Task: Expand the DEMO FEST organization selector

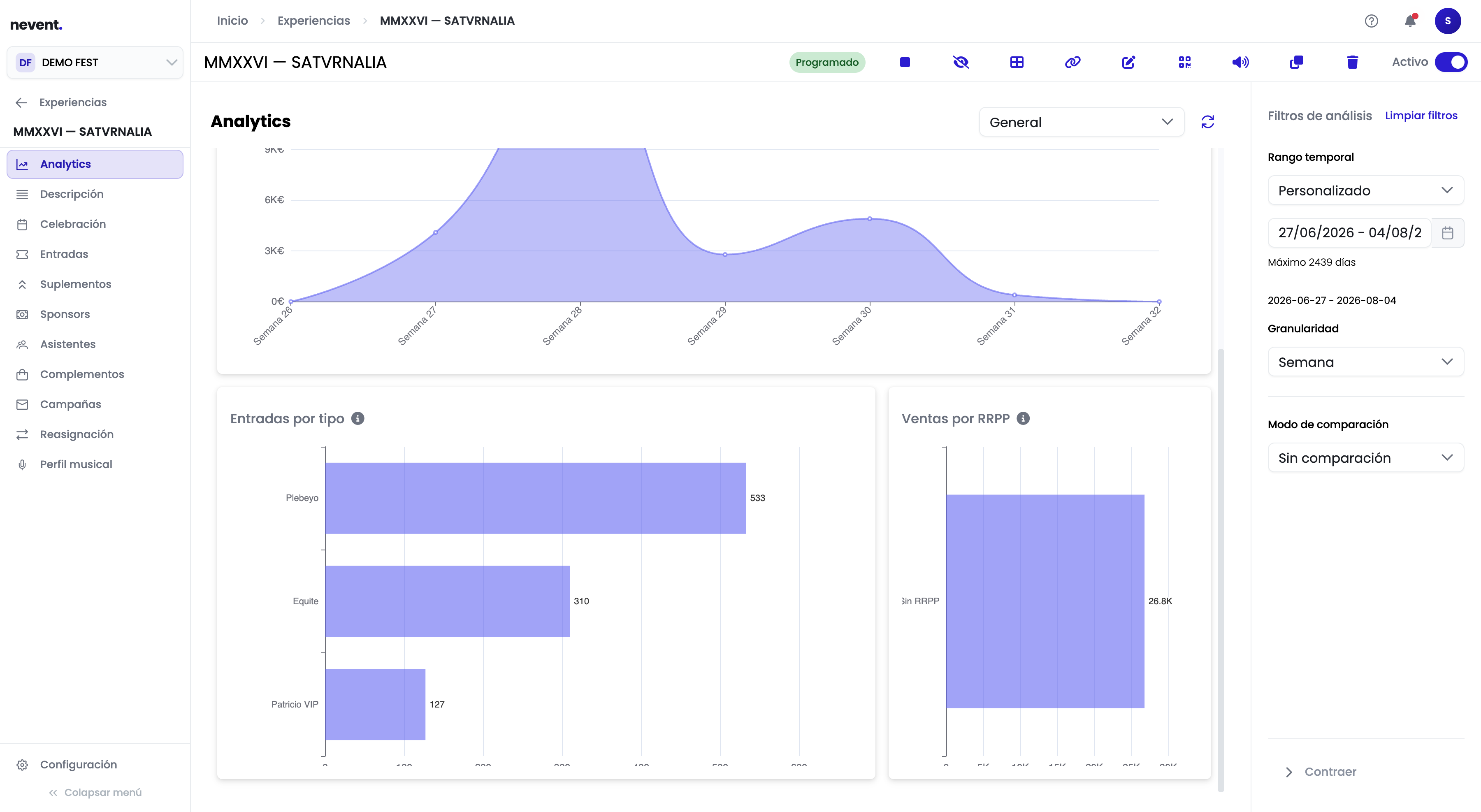Action: (95, 62)
